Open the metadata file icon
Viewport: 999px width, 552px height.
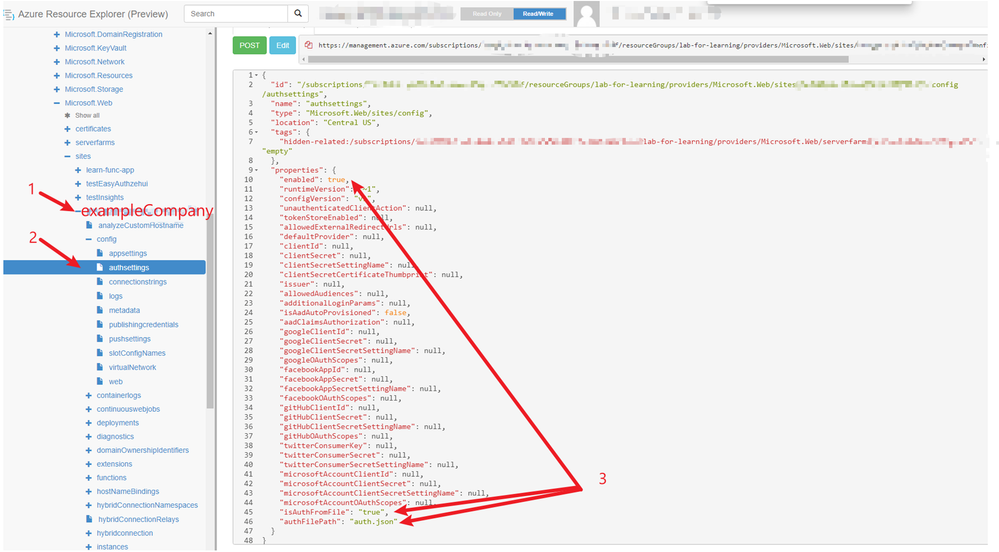click(x=100, y=310)
